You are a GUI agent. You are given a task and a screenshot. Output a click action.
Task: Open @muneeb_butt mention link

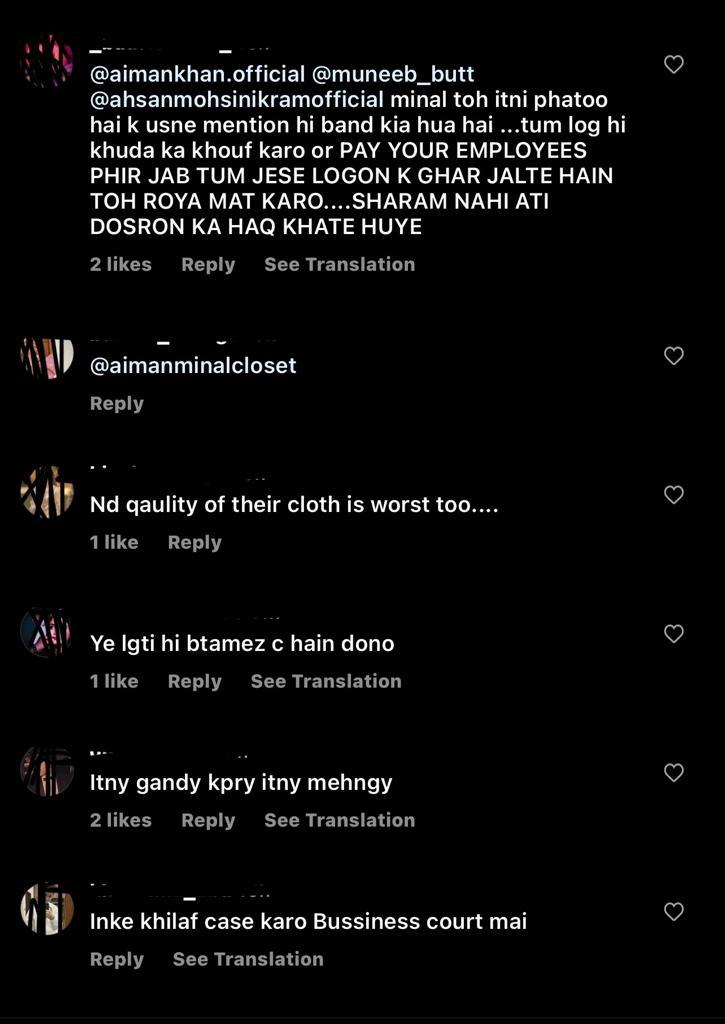point(393,74)
